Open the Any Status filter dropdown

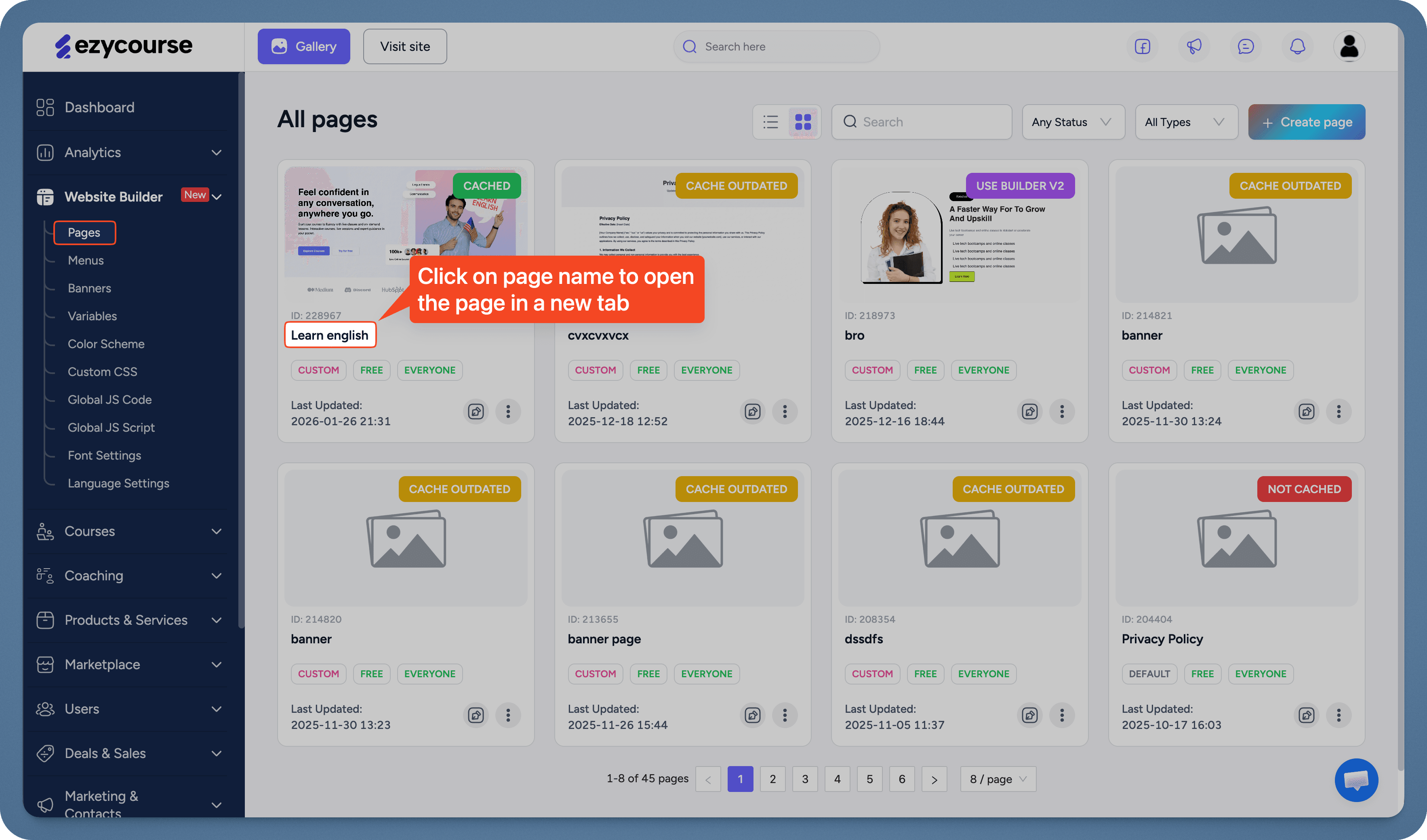[1073, 122]
